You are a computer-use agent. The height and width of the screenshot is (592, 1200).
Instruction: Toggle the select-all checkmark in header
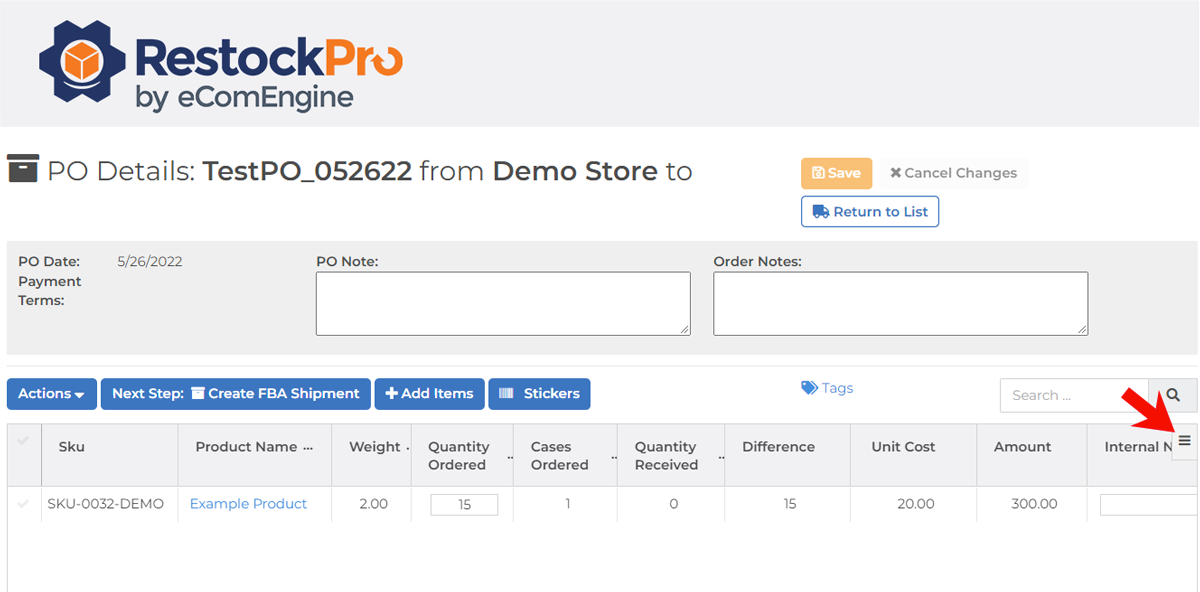click(x=23, y=441)
